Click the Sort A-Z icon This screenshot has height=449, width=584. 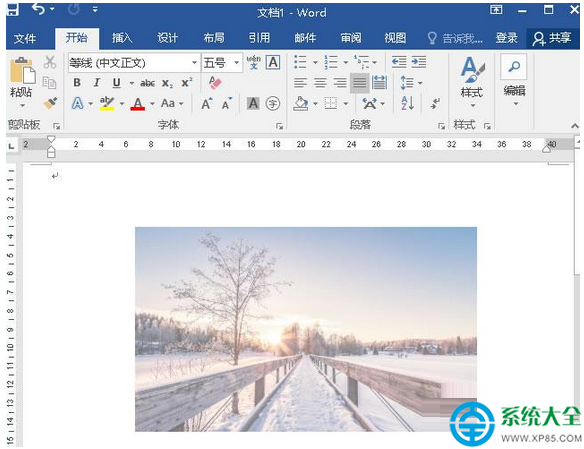pyautogui.click(x=407, y=103)
